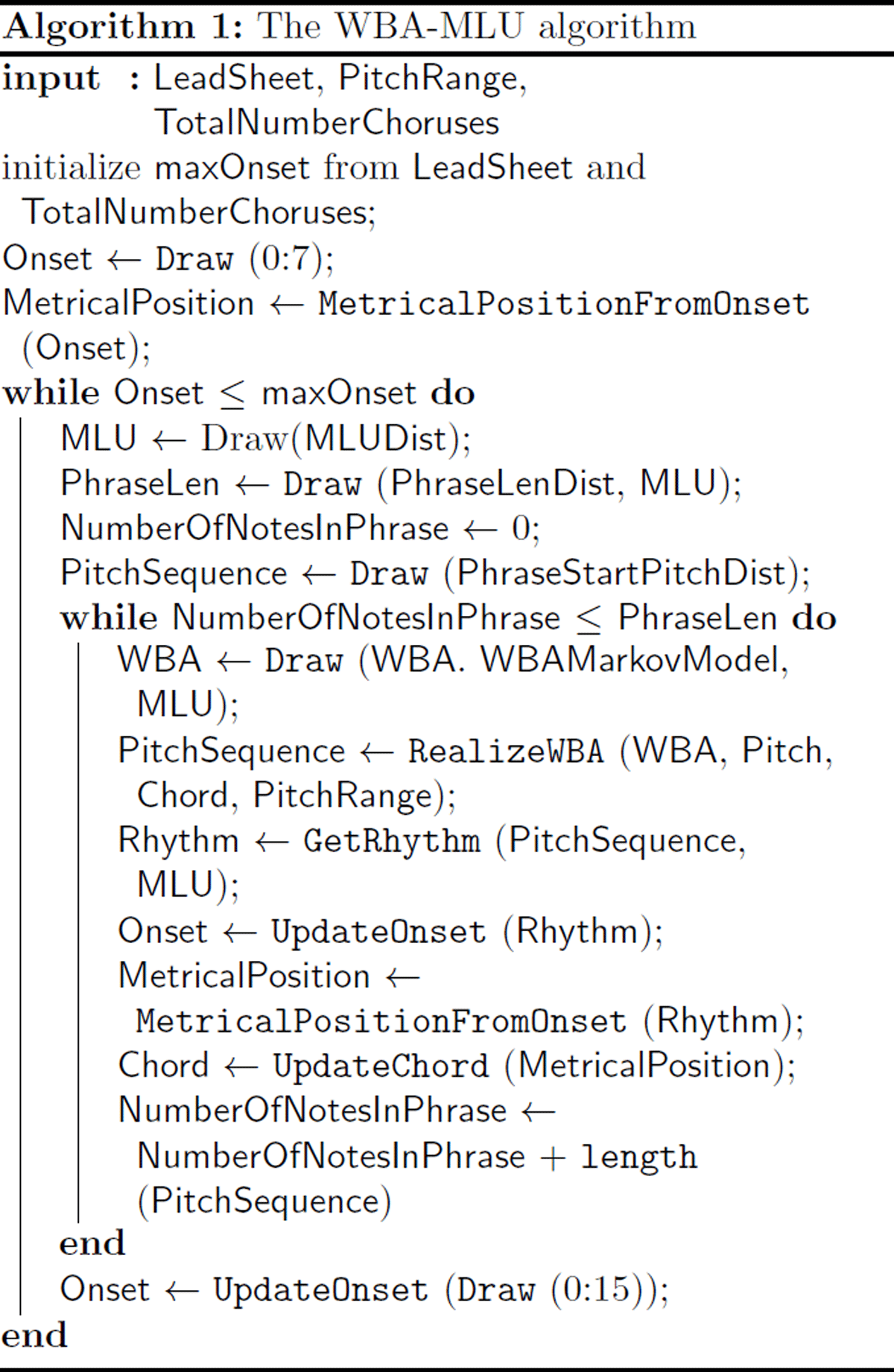The width and height of the screenshot is (894, 1372).
Task: Click the 'UpdateChord' function name
Action: (381, 1066)
